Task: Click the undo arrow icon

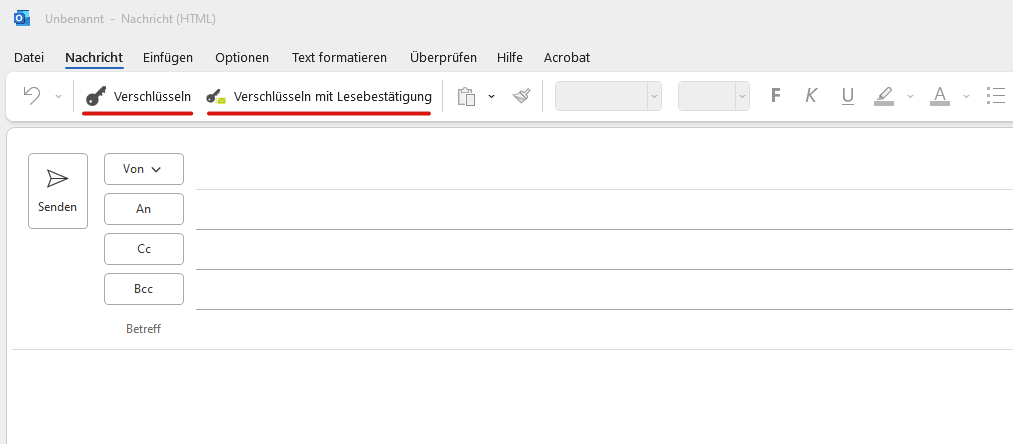Action: [32, 96]
